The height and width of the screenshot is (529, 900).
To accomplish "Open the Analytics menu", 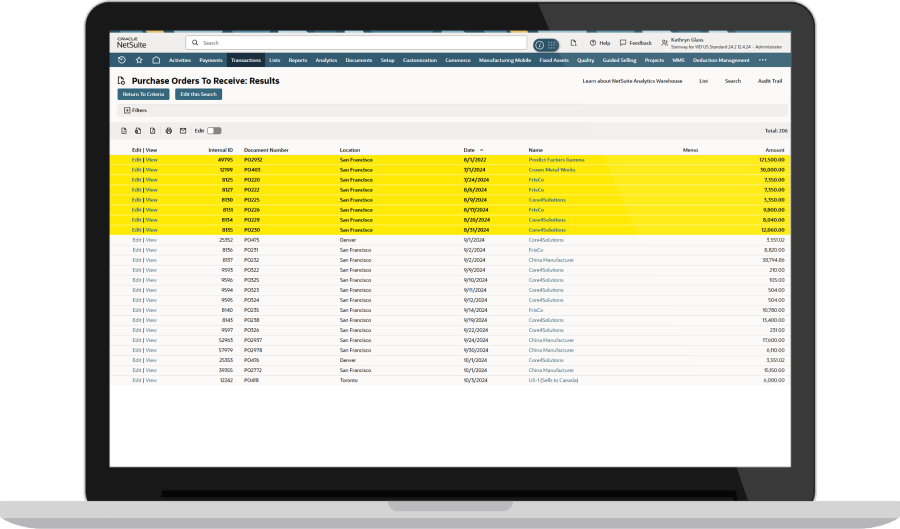I will 326,60.
